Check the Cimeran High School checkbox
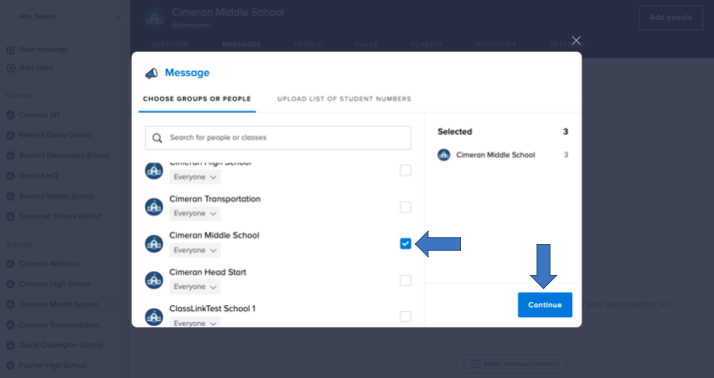 click(x=405, y=170)
